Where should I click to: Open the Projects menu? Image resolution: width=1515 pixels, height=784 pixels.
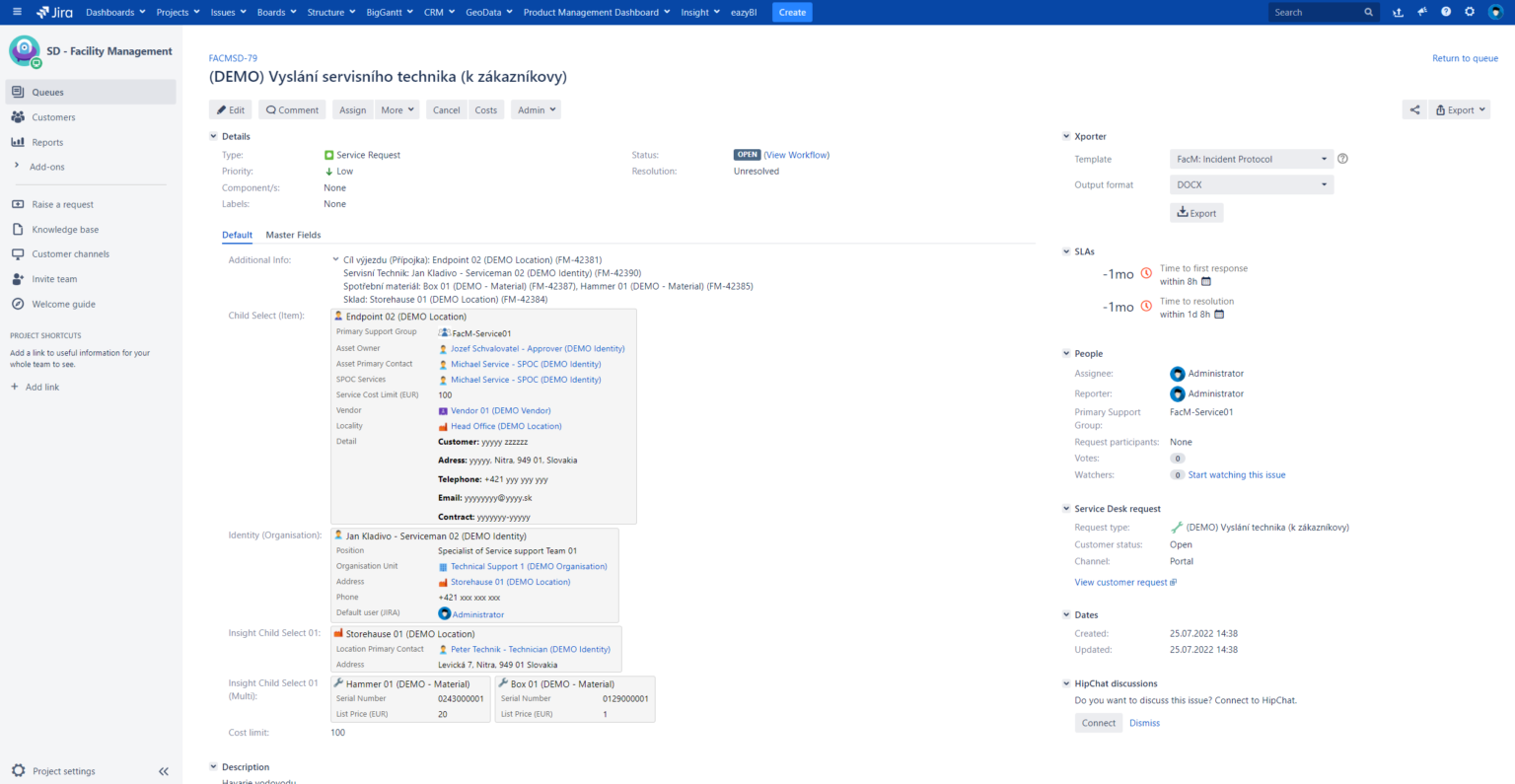(178, 12)
